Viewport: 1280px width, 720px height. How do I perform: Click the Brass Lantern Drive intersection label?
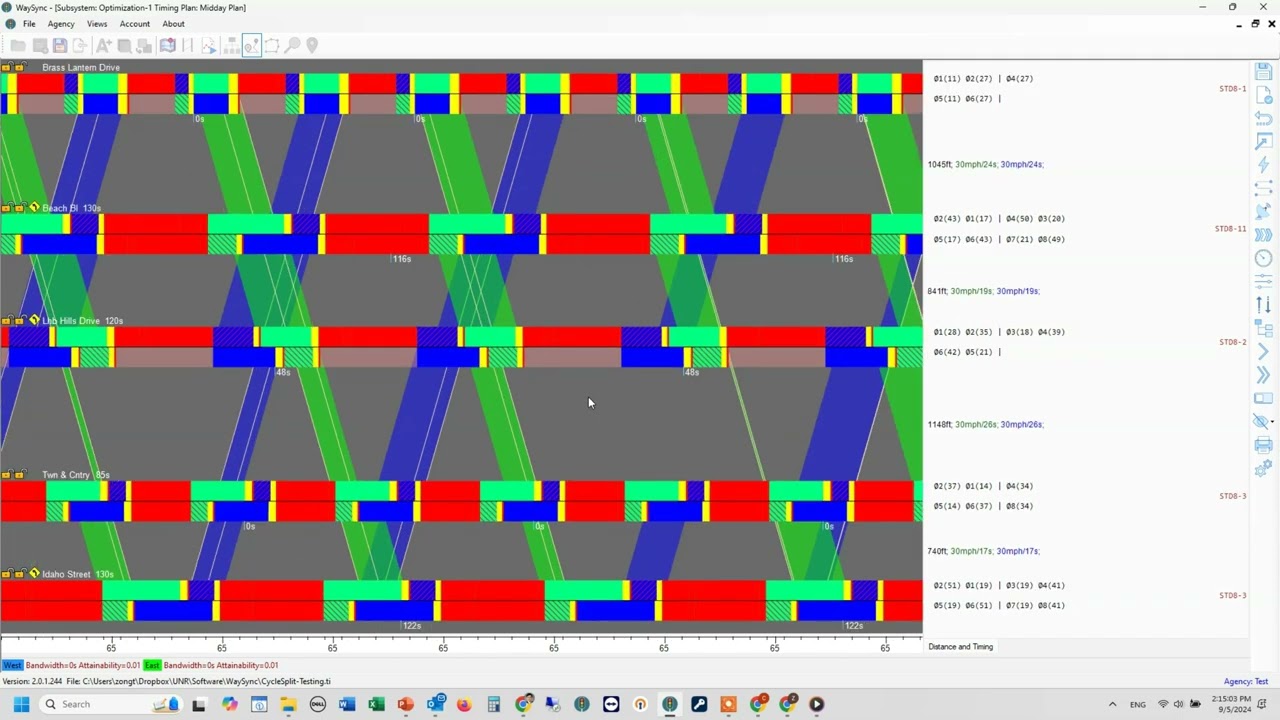81,67
